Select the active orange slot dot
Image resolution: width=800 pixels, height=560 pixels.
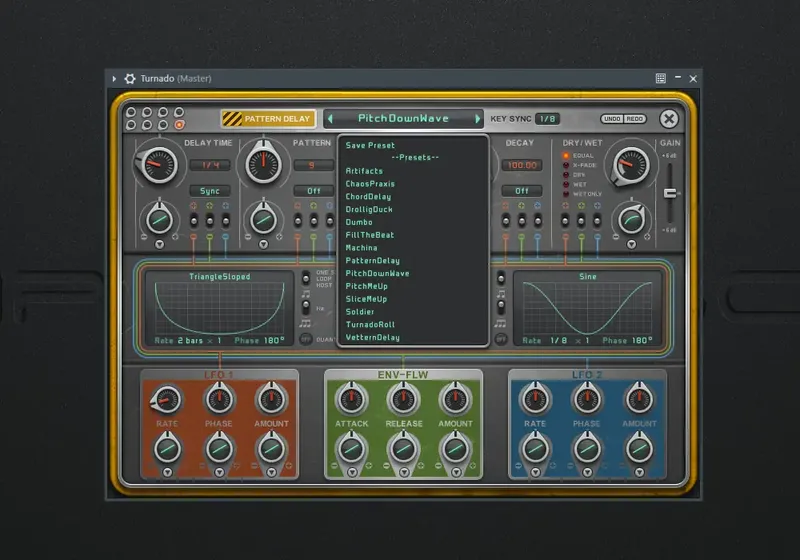point(179,124)
